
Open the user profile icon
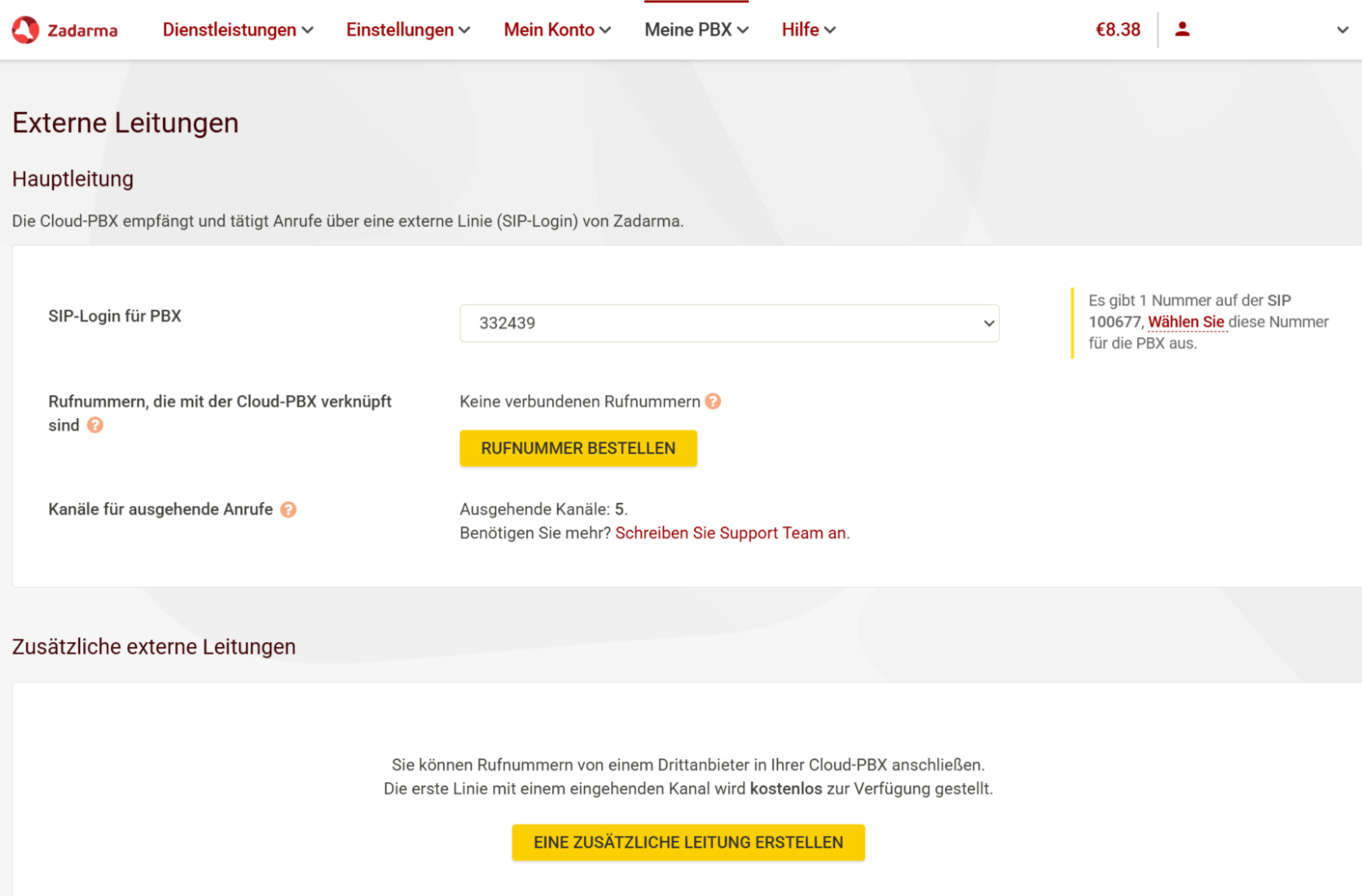pos(1182,29)
